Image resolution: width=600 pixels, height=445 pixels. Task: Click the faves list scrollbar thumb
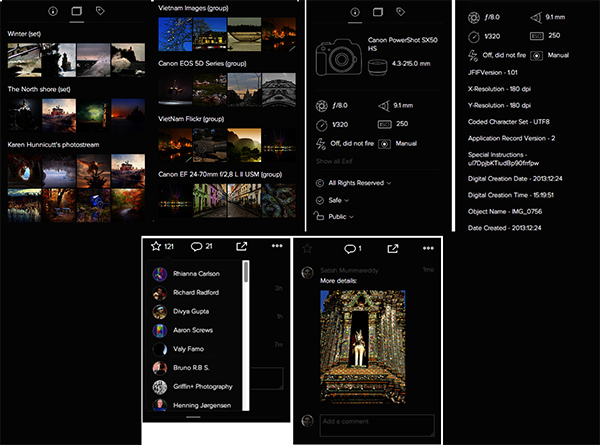click(x=246, y=272)
